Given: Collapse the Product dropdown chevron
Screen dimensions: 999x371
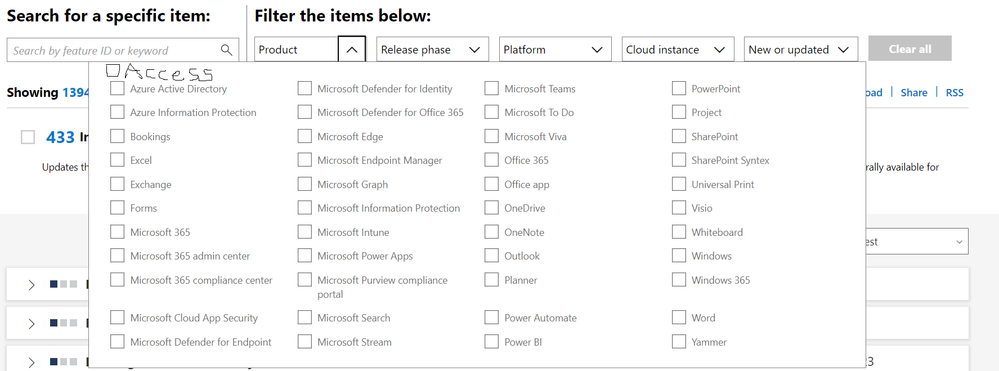Looking at the screenshot, I should pos(352,49).
